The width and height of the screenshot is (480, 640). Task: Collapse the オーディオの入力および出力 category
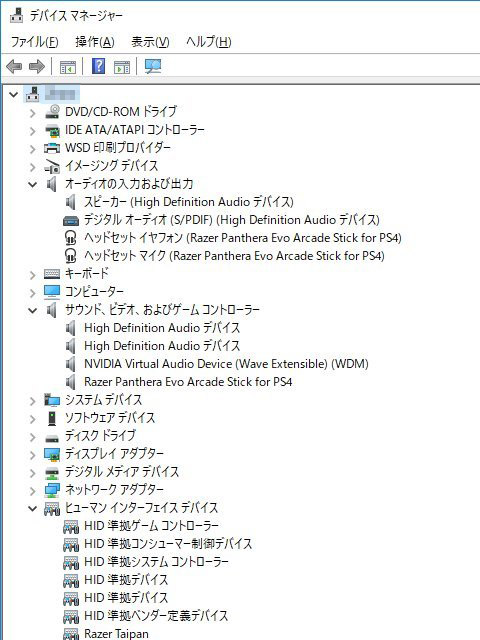(x=32, y=184)
